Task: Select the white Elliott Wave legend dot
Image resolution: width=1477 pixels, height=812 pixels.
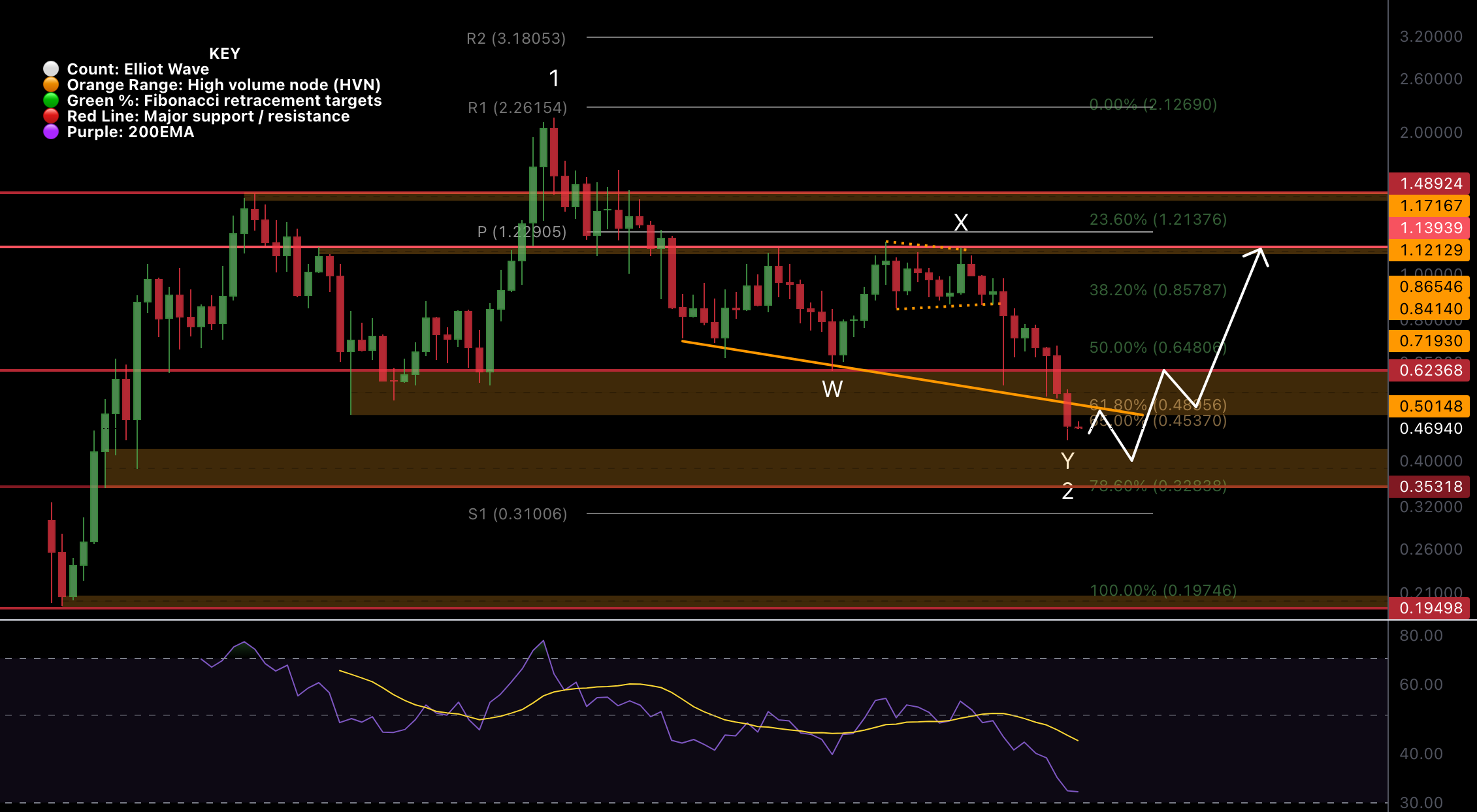Action: (52, 69)
